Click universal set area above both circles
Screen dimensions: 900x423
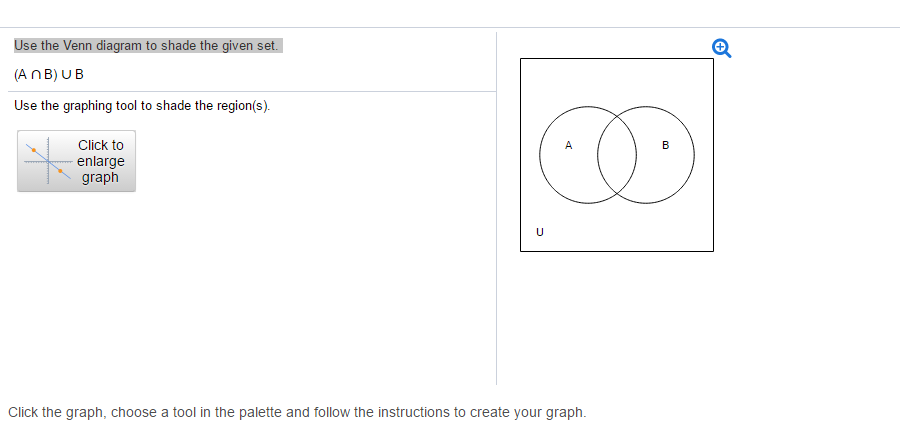(x=616, y=80)
